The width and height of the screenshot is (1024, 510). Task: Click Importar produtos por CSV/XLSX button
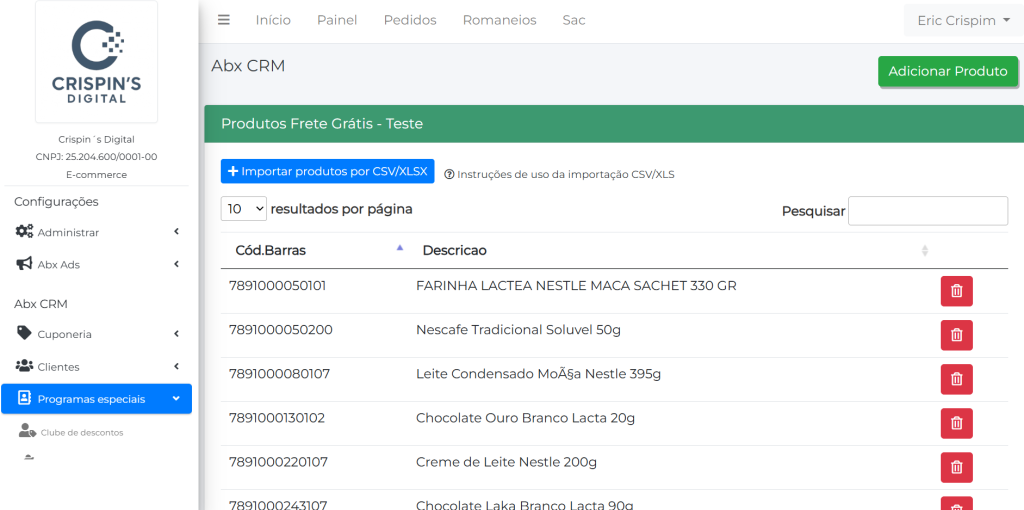(x=327, y=171)
